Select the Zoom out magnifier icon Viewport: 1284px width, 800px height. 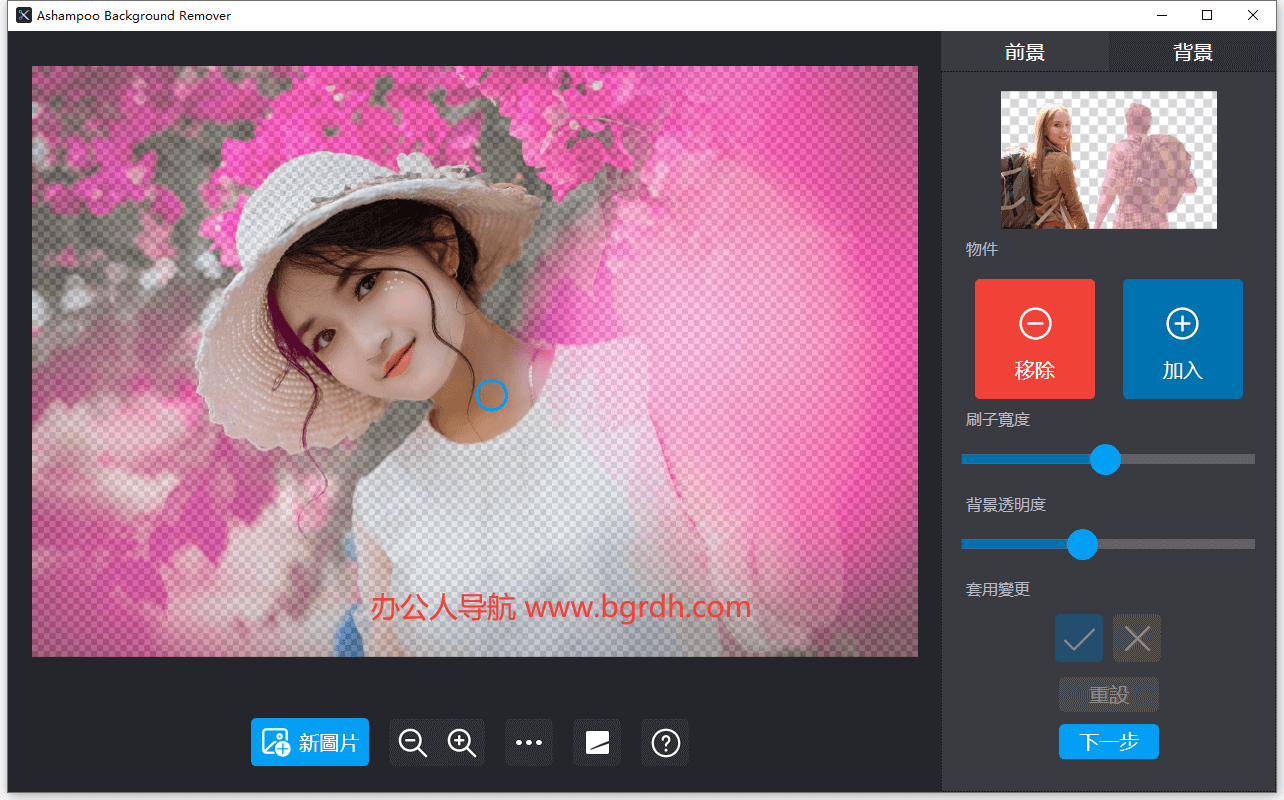413,742
